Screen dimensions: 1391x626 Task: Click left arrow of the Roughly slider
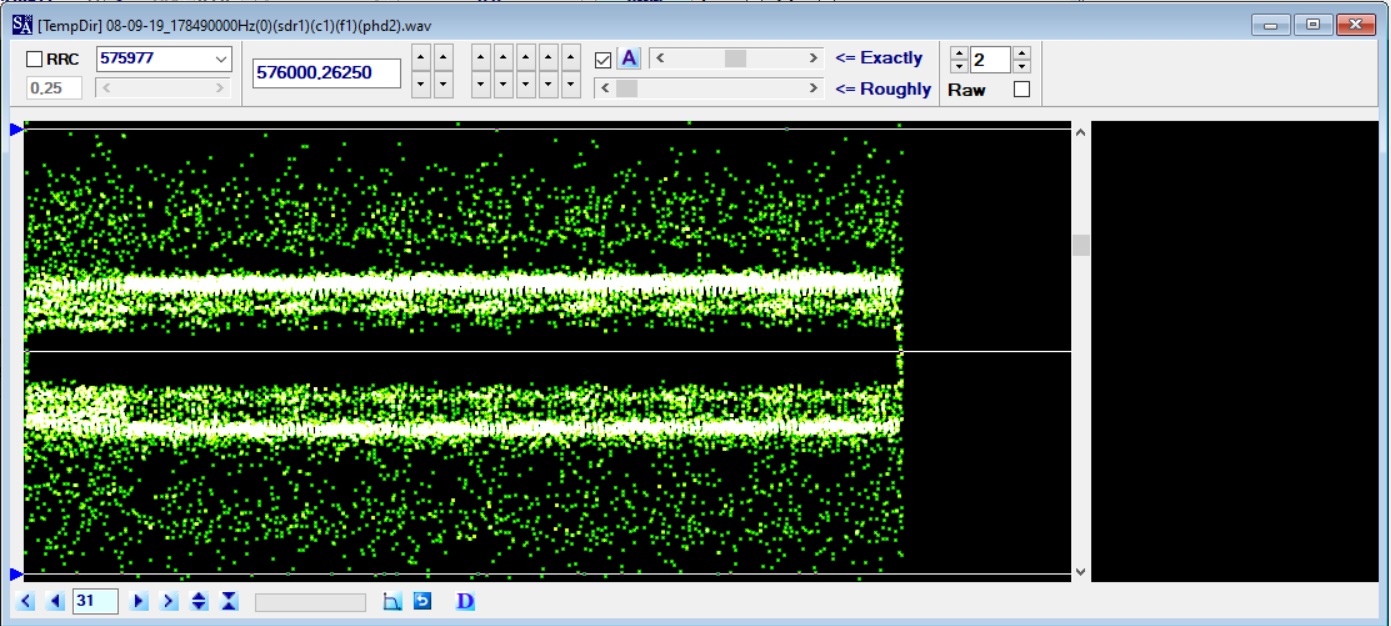point(605,89)
